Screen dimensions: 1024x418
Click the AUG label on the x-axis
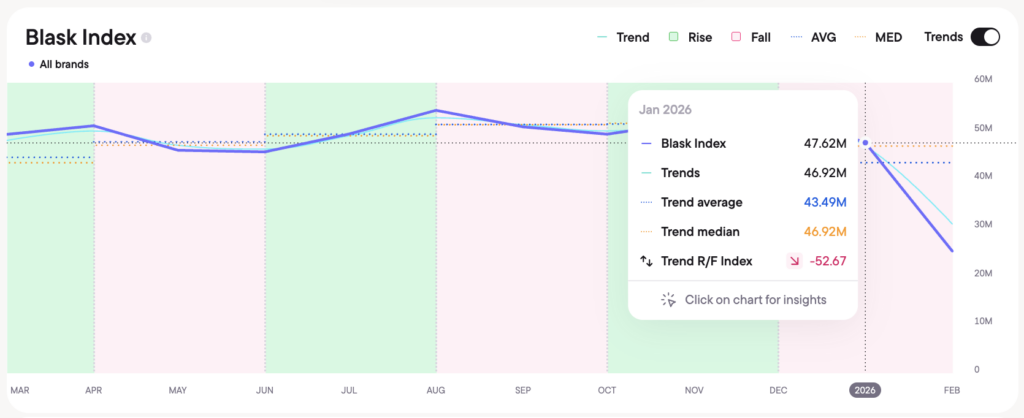pyautogui.click(x=436, y=390)
